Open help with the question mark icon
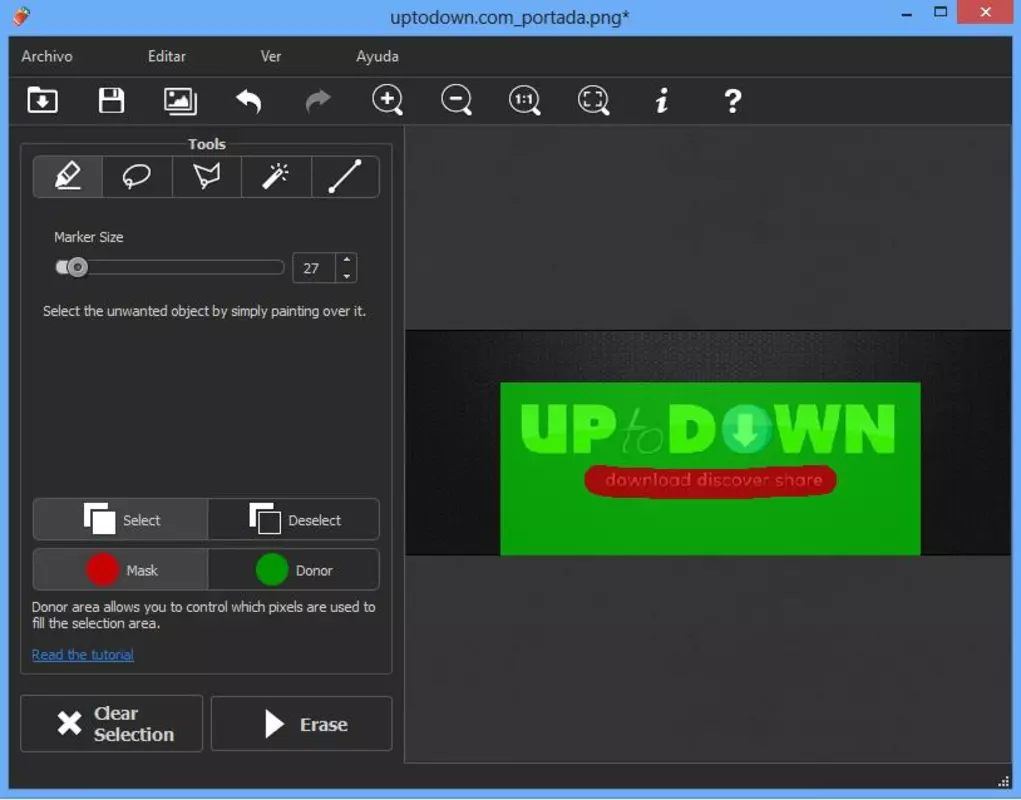Image resolution: width=1021 pixels, height=800 pixels. tap(733, 101)
